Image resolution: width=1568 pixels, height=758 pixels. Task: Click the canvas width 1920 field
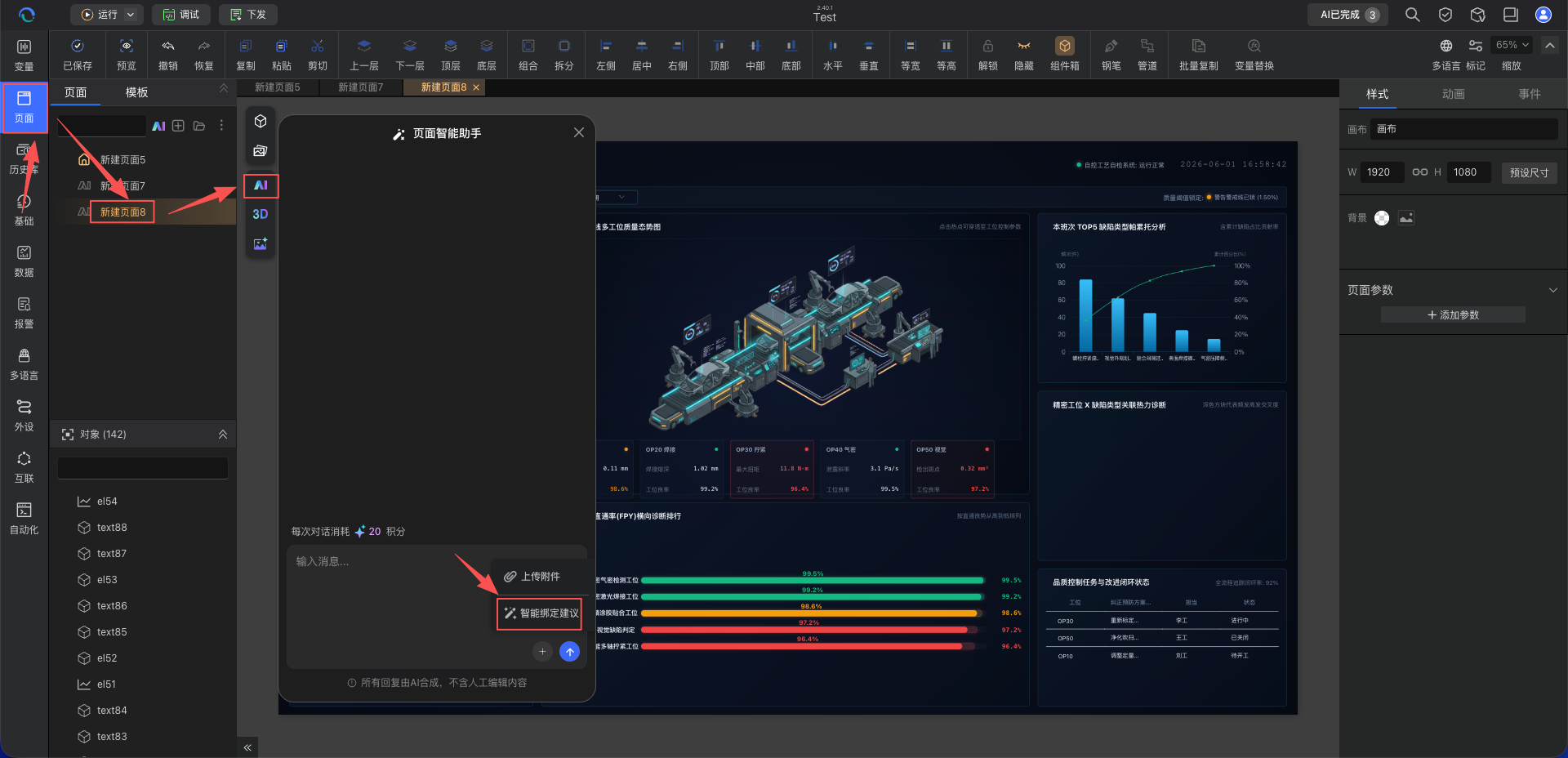tap(1383, 172)
